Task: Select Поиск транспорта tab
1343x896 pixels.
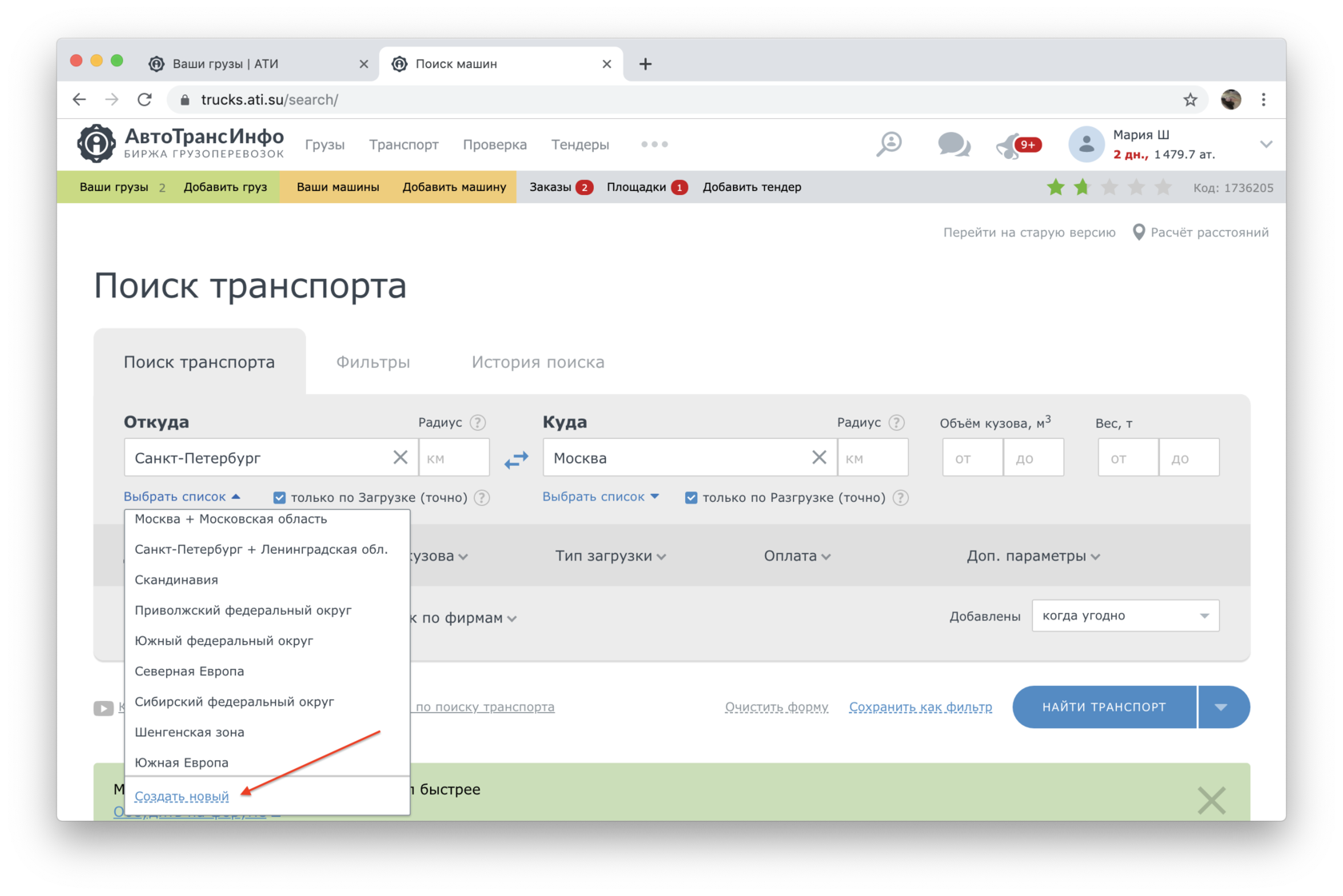Action: pos(199,362)
